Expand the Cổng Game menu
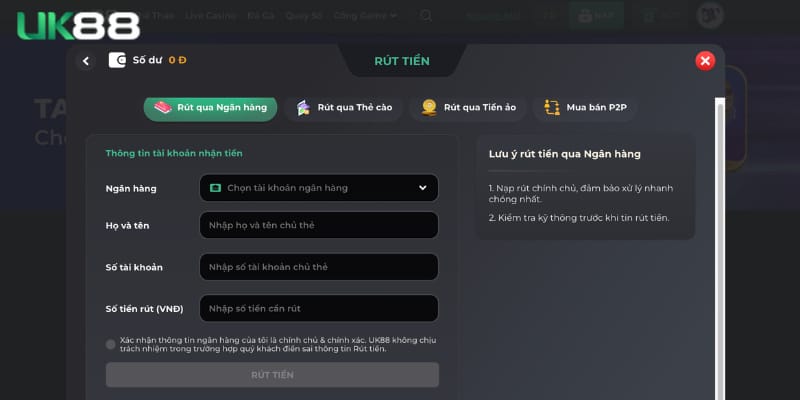 (x=365, y=16)
